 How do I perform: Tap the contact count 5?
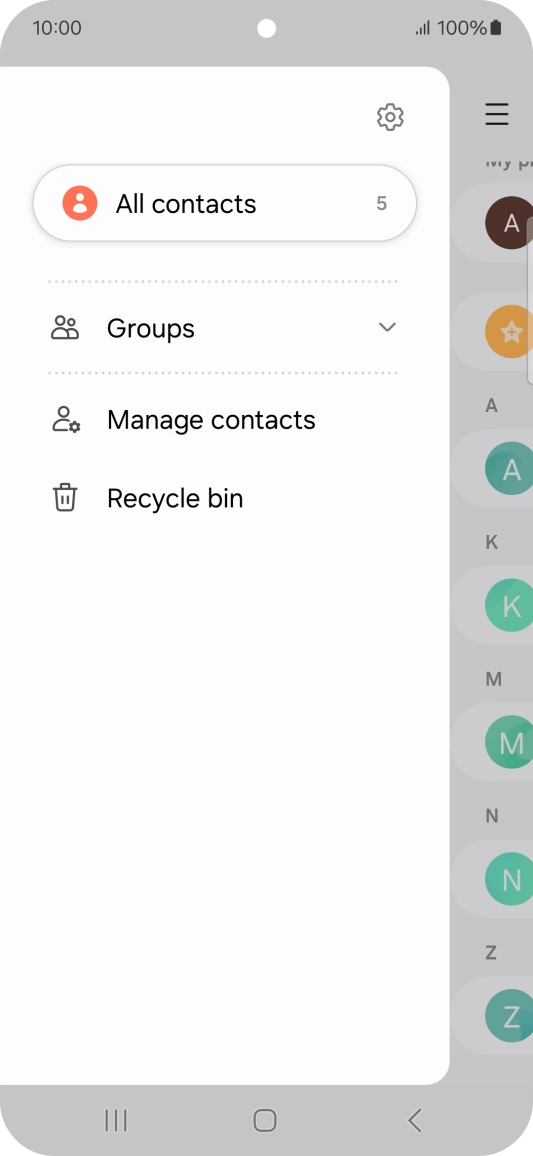click(x=381, y=203)
